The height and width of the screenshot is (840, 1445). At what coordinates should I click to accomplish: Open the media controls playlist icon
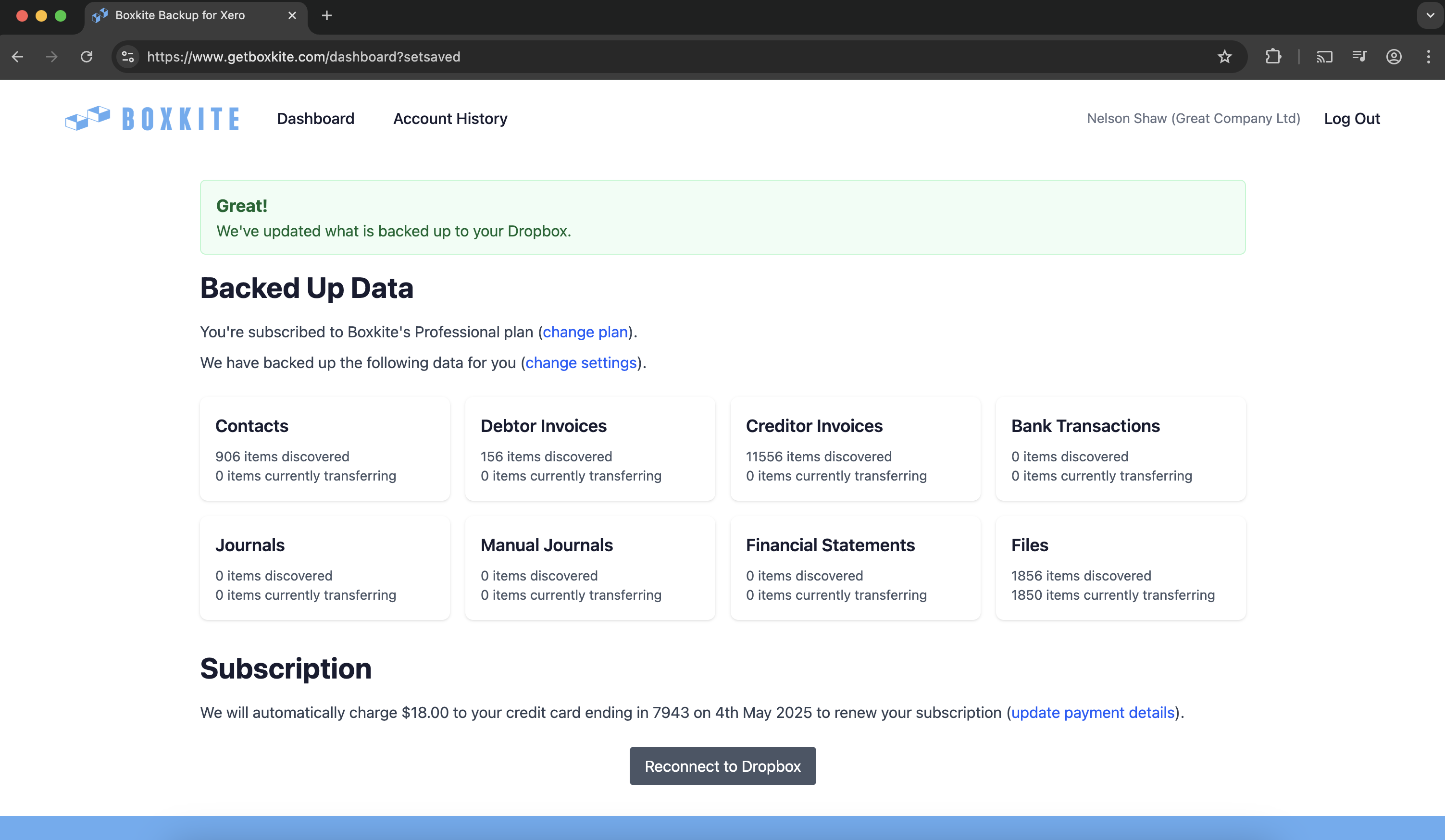[1359, 57]
